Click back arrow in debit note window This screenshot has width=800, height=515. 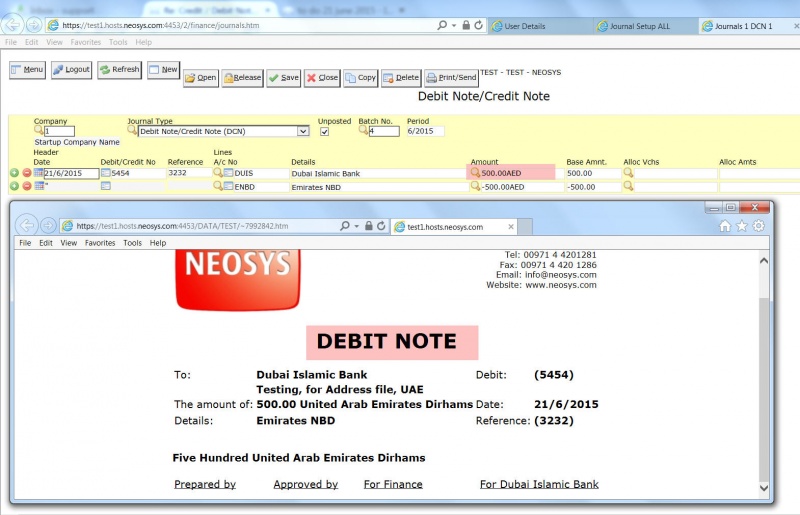point(27,225)
